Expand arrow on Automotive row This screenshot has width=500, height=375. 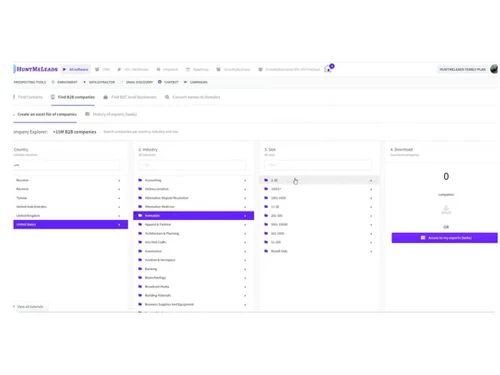pos(245,251)
